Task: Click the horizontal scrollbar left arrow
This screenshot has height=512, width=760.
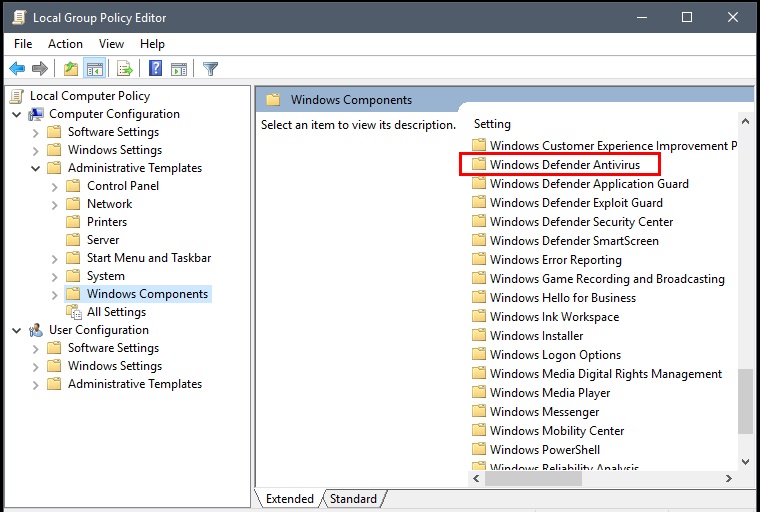Action: click(x=476, y=479)
